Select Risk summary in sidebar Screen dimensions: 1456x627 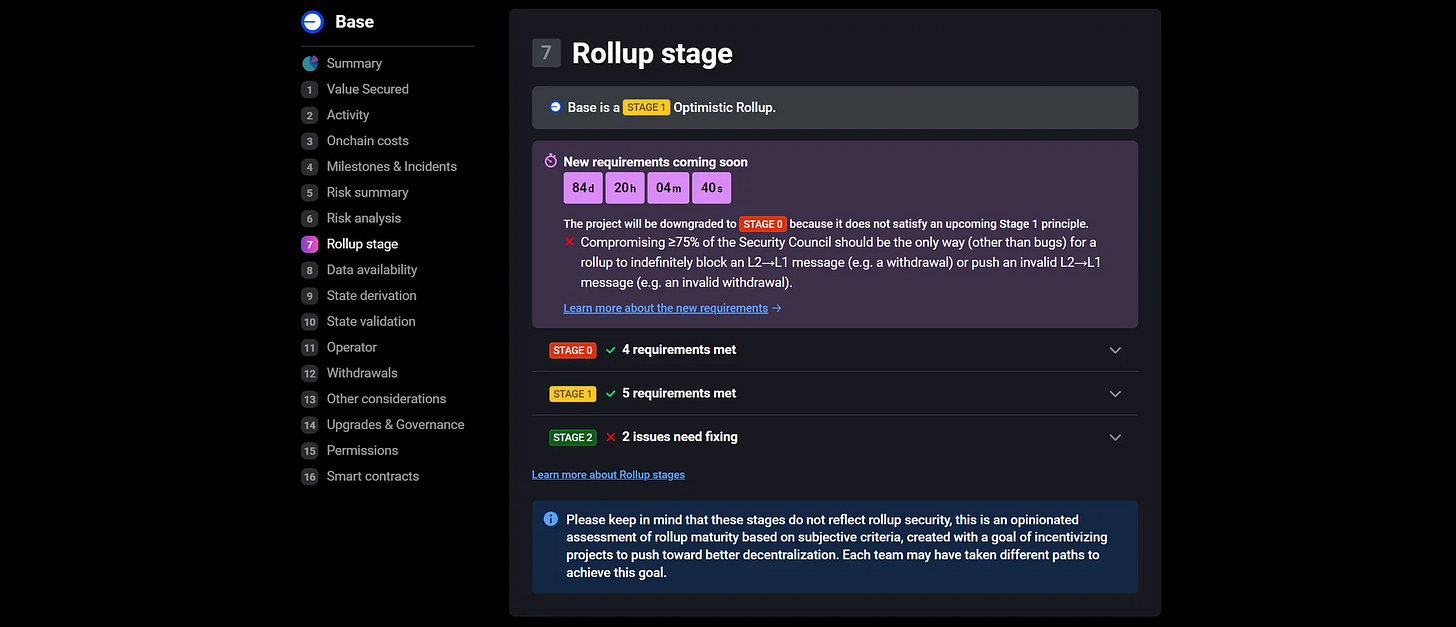coord(367,192)
